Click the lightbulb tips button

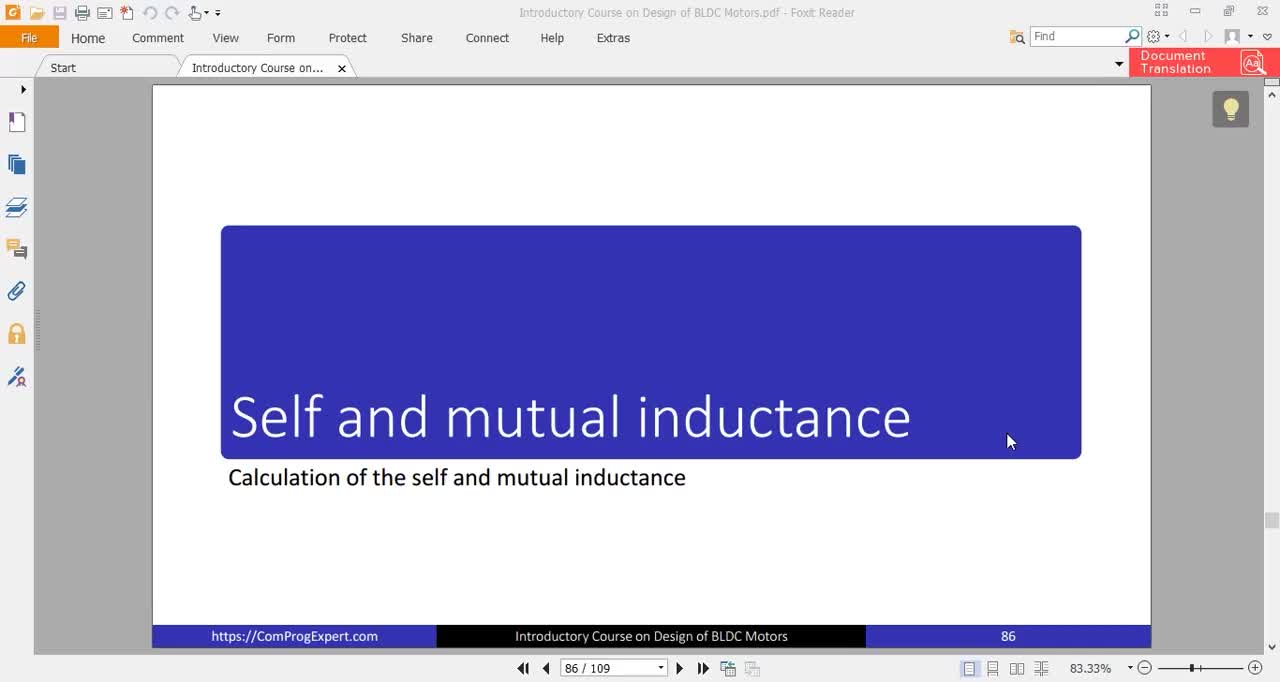1231,109
